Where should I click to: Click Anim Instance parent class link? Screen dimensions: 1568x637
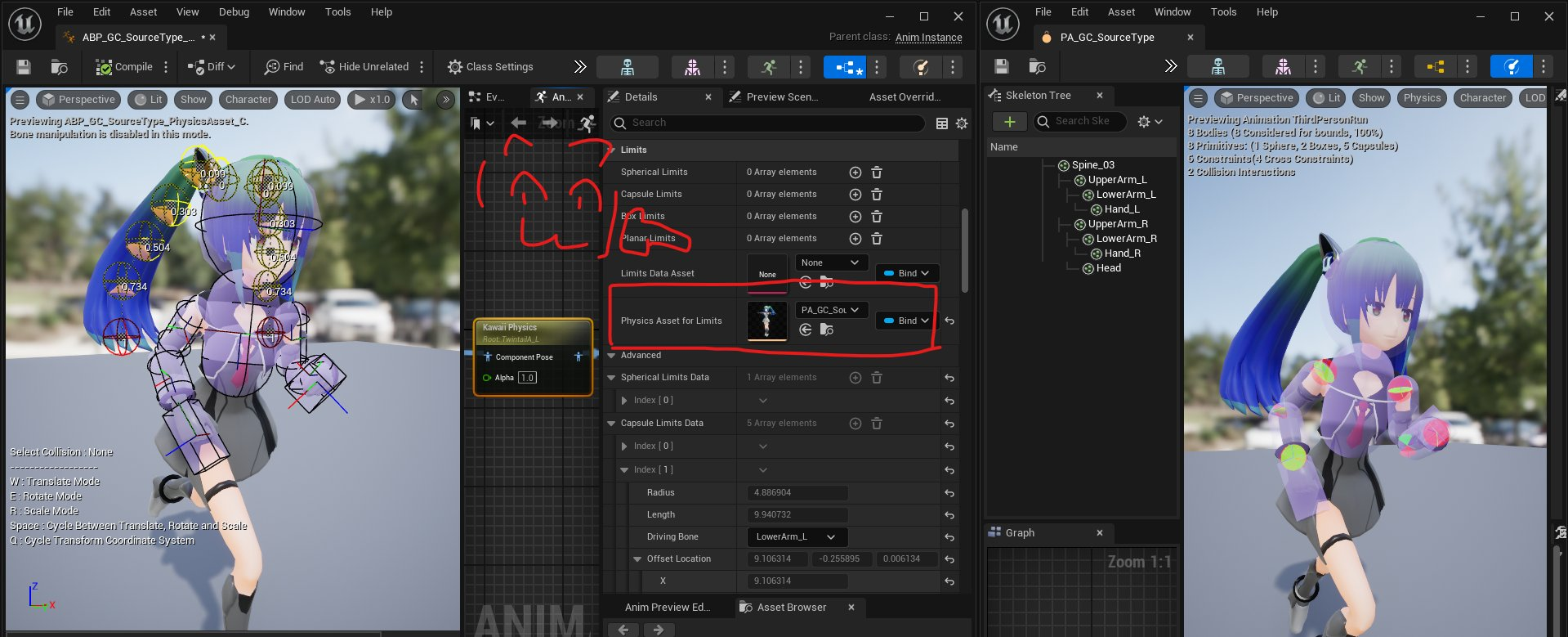[928, 38]
